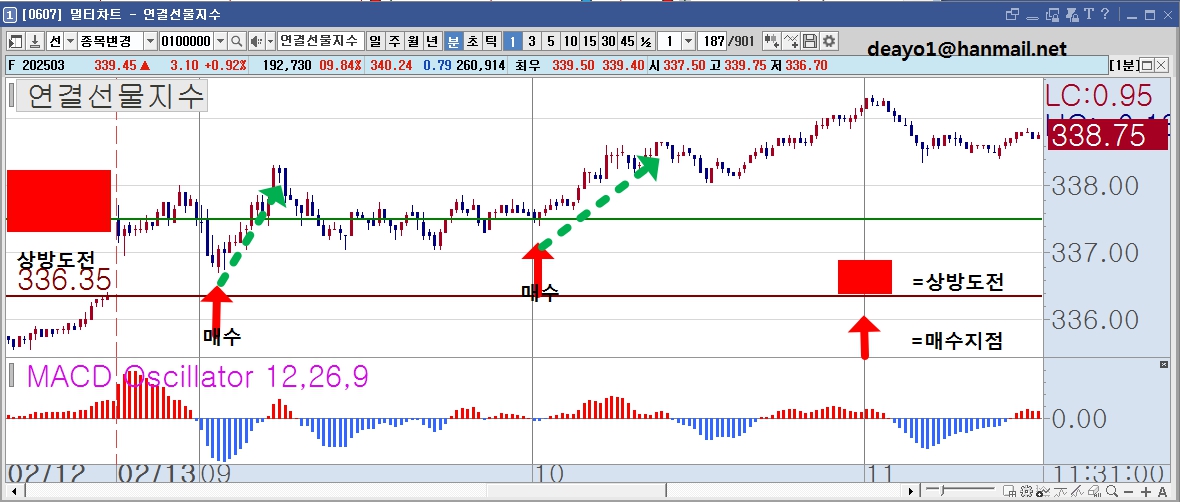1180x502 pixels.
Task: Click the window number 1 icon in title
Action: [11, 15]
